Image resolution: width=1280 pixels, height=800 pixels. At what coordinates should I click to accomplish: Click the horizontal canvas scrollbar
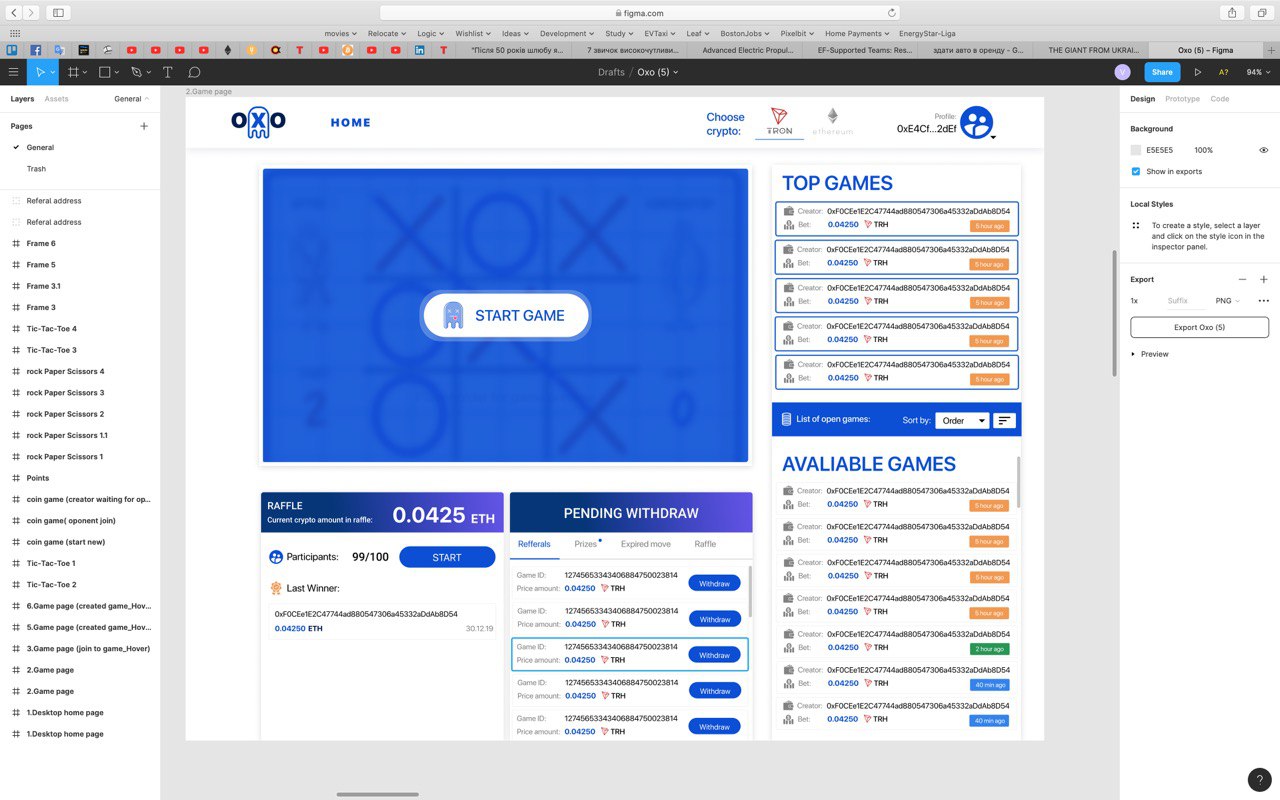pos(377,795)
